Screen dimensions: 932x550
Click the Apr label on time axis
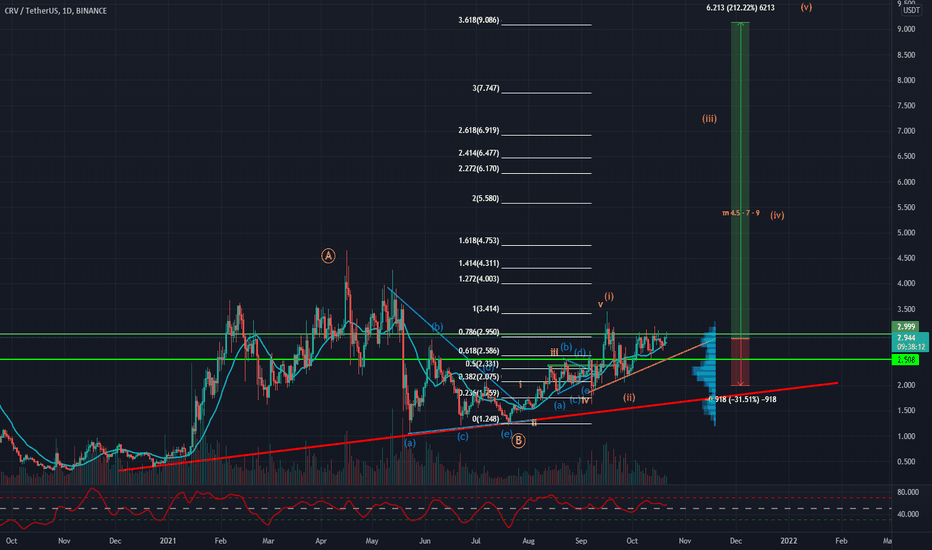(x=321, y=541)
